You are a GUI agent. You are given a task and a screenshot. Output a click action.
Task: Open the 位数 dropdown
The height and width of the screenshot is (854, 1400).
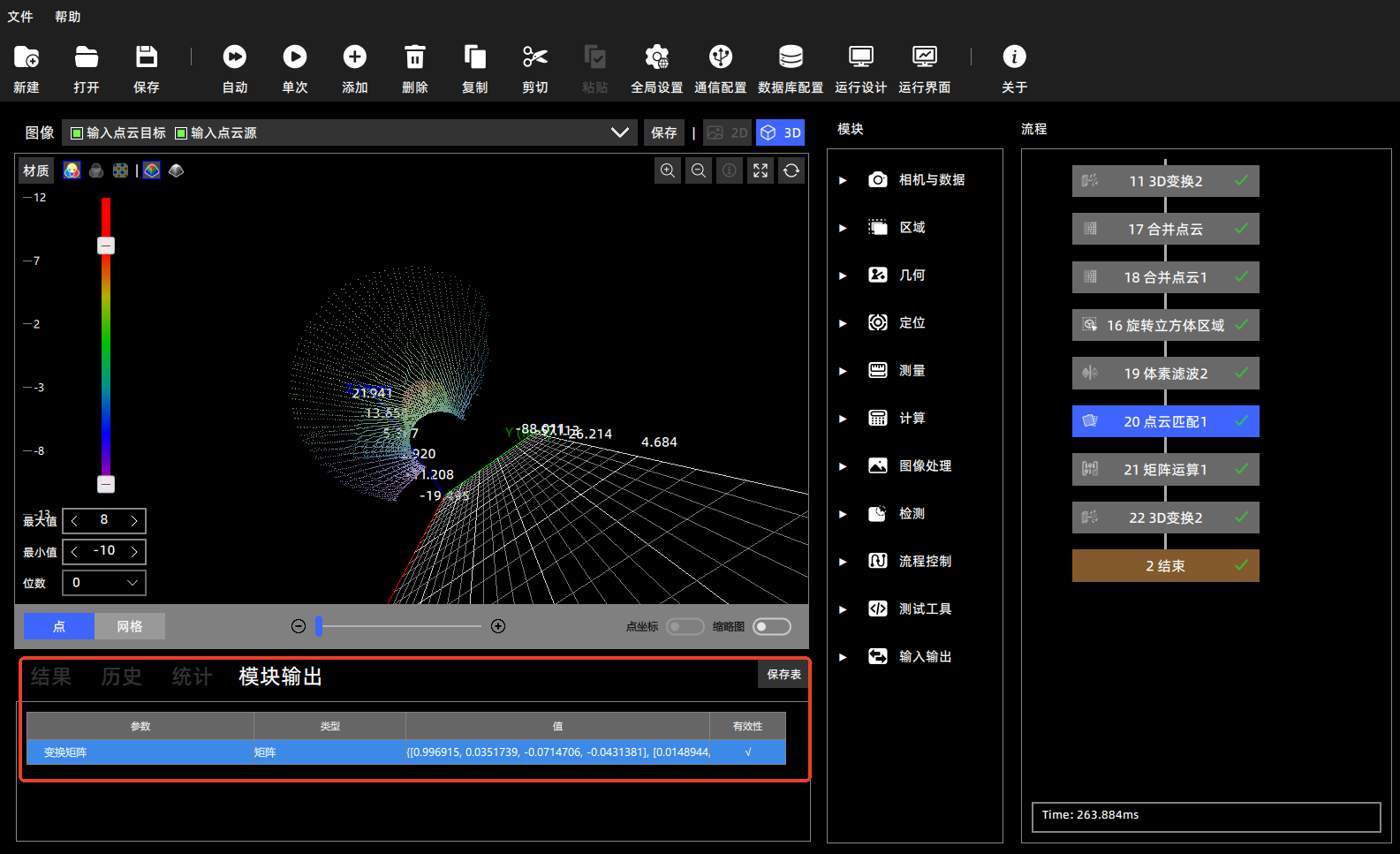tap(104, 583)
